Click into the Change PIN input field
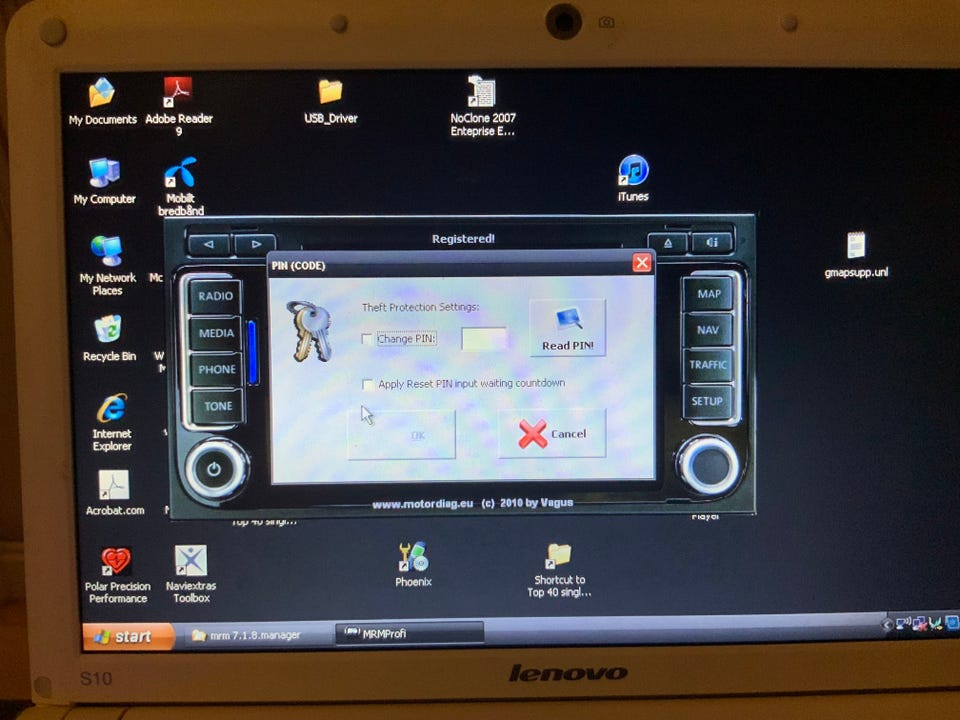This screenshot has height=720, width=960. tap(484, 339)
